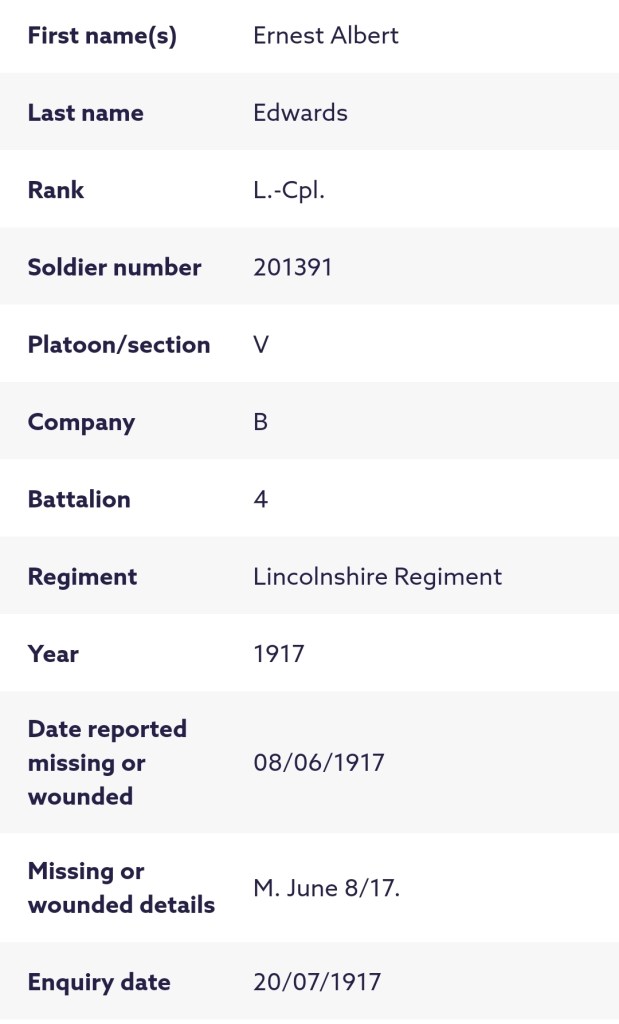Click the platoon/section value 'V'
This screenshot has width=619, height=1024.
point(262,344)
